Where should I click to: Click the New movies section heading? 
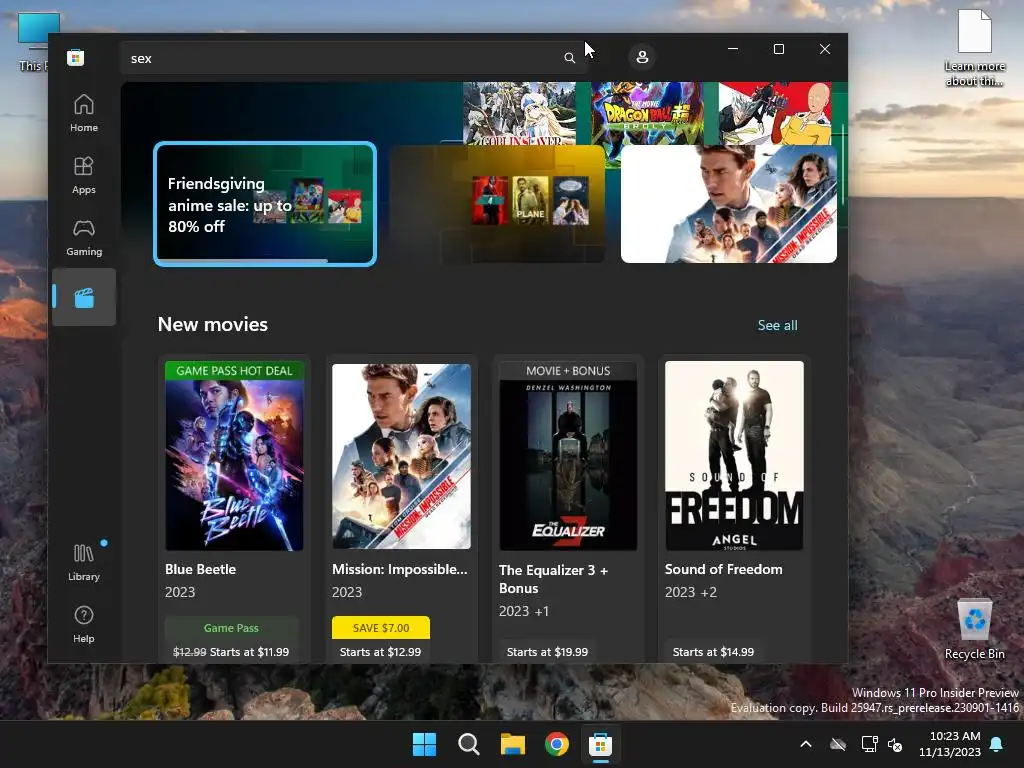(213, 325)
